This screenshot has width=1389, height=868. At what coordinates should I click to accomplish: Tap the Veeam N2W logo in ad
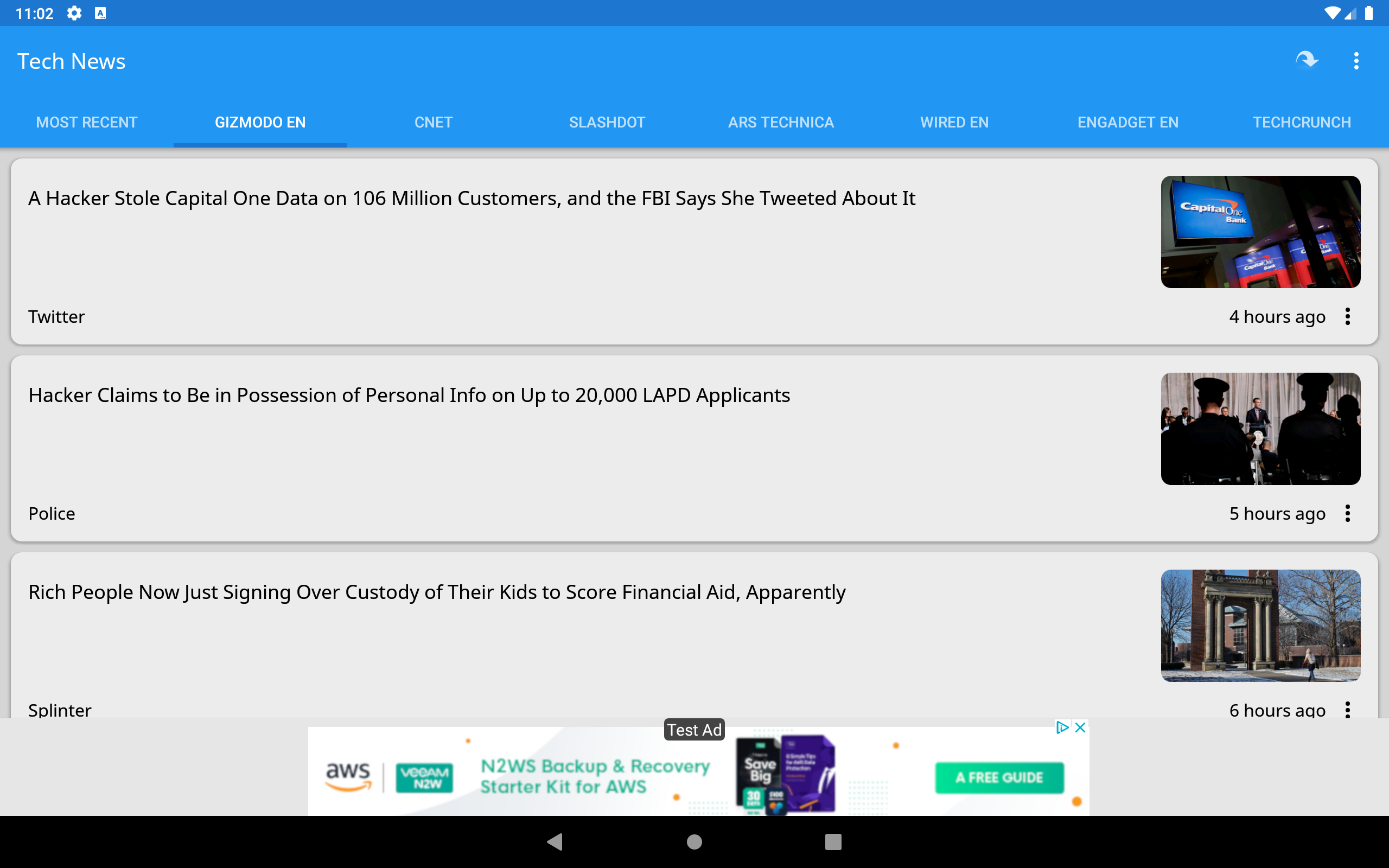(425, 778)
